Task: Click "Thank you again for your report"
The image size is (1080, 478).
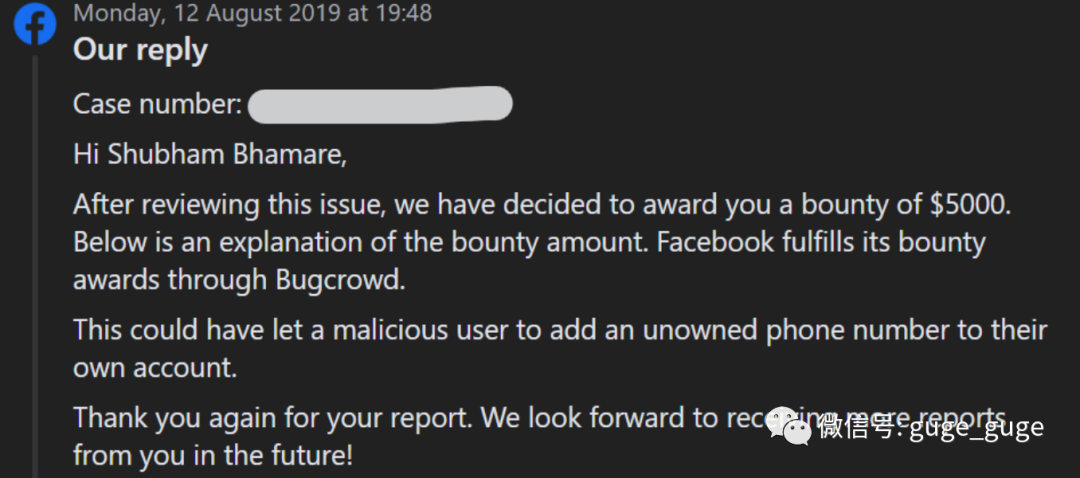Action: pyautogui.click(x=273, y=417)
